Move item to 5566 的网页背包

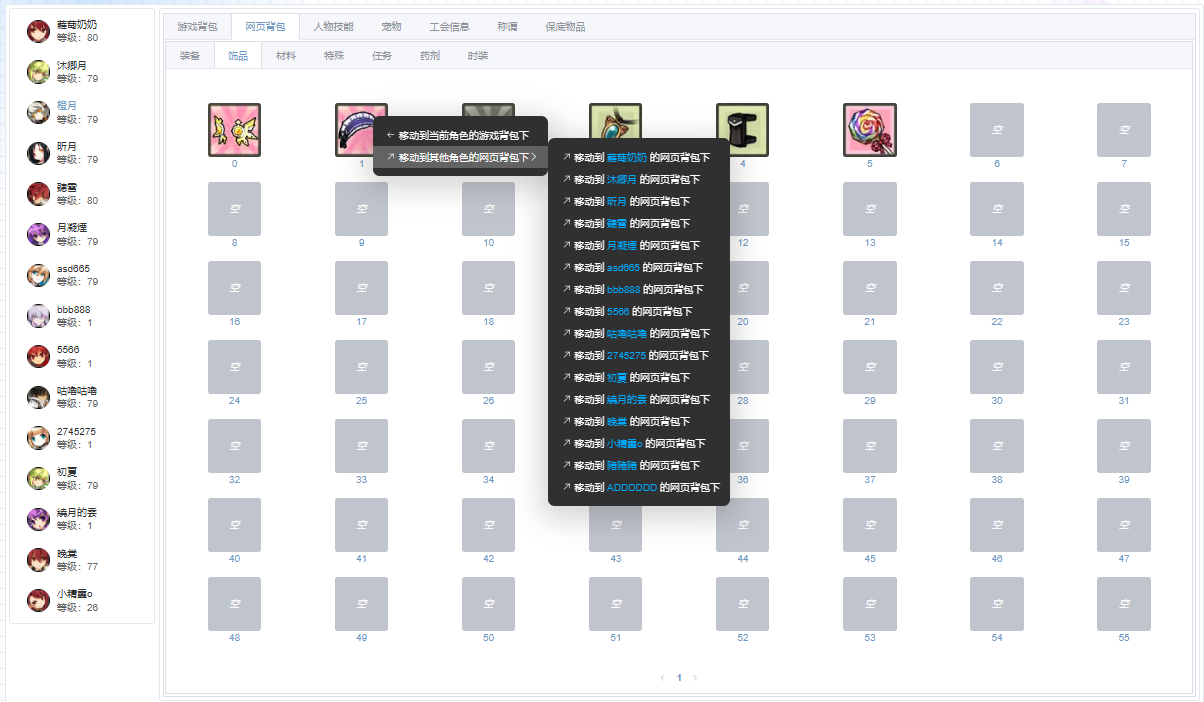(x=639, y=311)
